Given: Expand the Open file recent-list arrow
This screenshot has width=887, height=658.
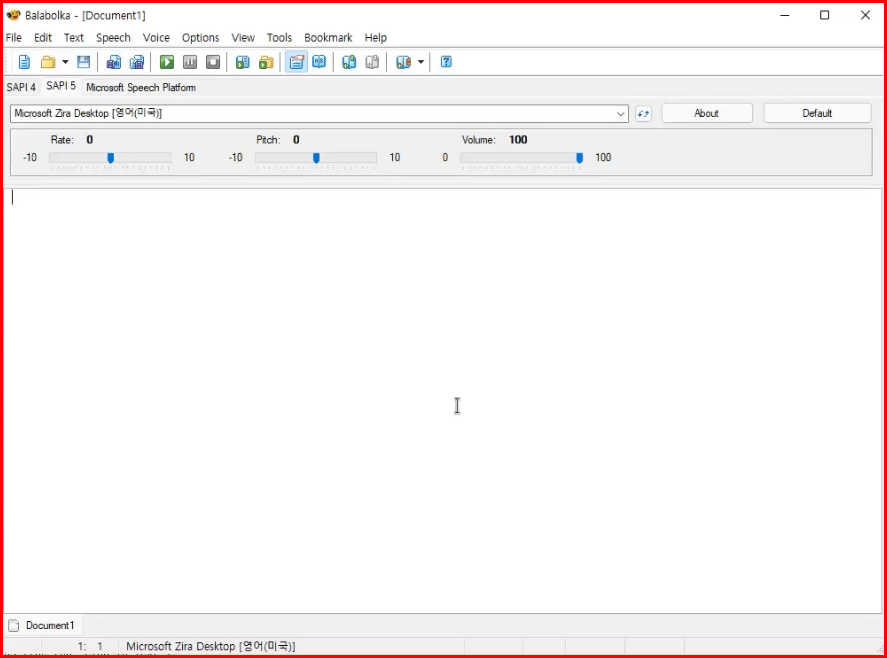Looking at the screenshot, I should pyautogui.click(x=65, y=62).
